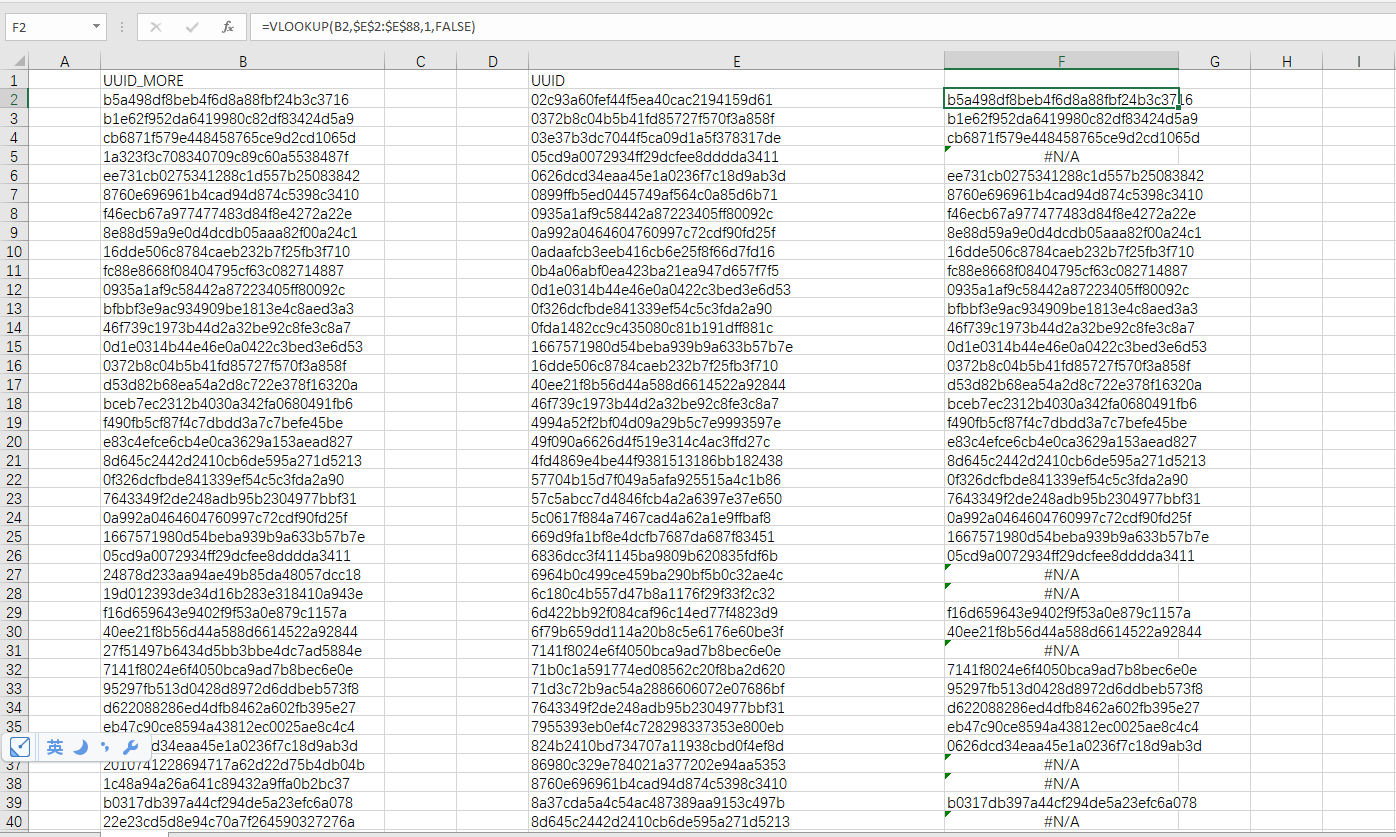Open the Name Box dropdown arrow

(97, 27)
